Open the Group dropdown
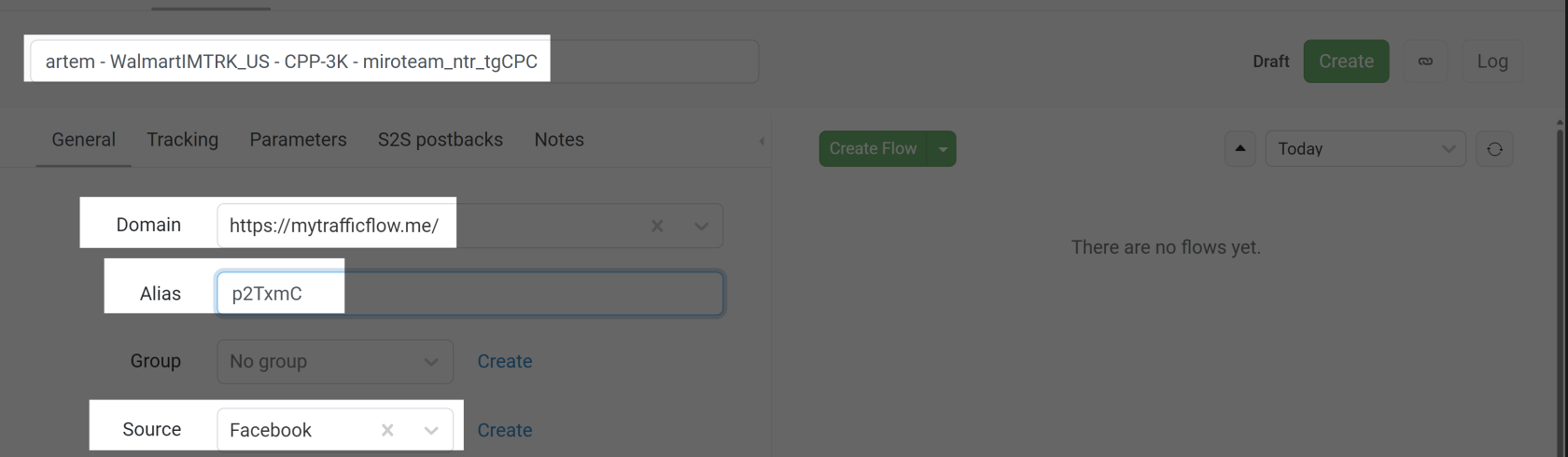Screen dimensions: 1568x457 pos(335,362)
